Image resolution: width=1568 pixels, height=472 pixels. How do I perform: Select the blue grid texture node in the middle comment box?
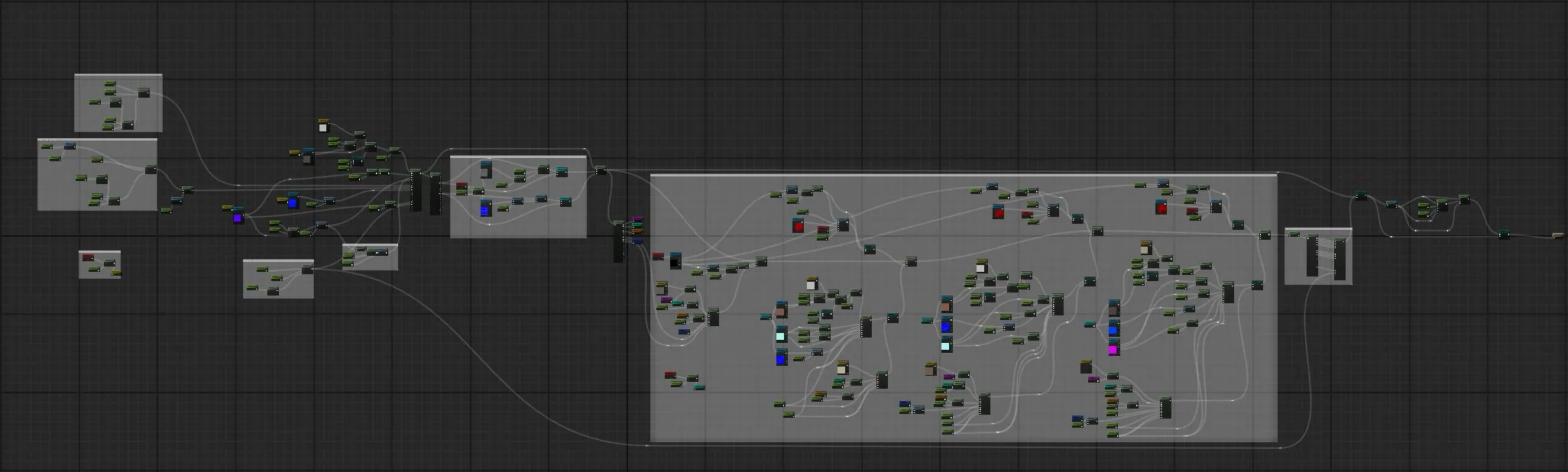point(486,208)
